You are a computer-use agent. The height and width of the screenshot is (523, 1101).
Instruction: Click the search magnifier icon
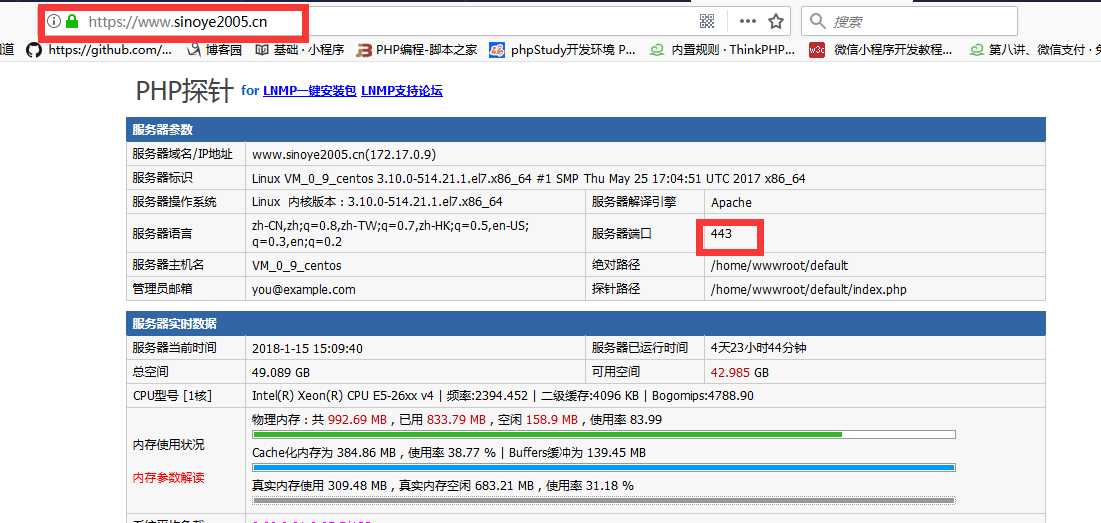[x=818, y=21]
